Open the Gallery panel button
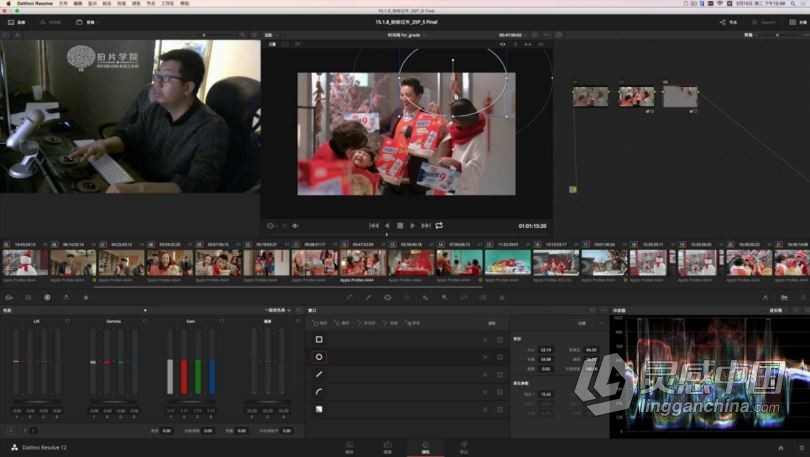810x457 pixels. coord(17,22)
